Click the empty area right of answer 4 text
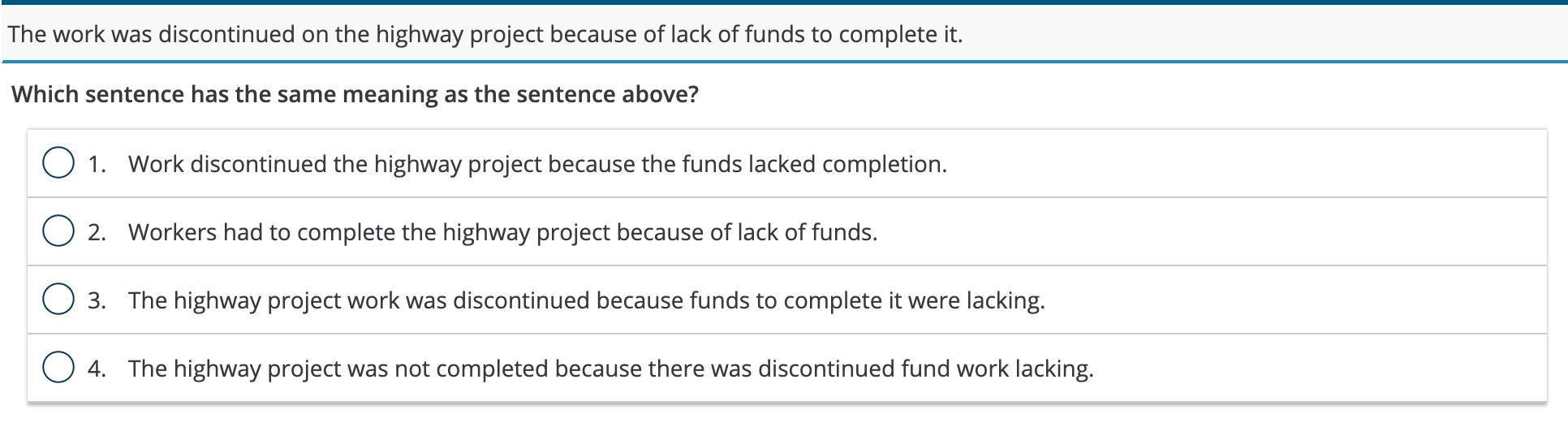 (x=1320, y=368)
